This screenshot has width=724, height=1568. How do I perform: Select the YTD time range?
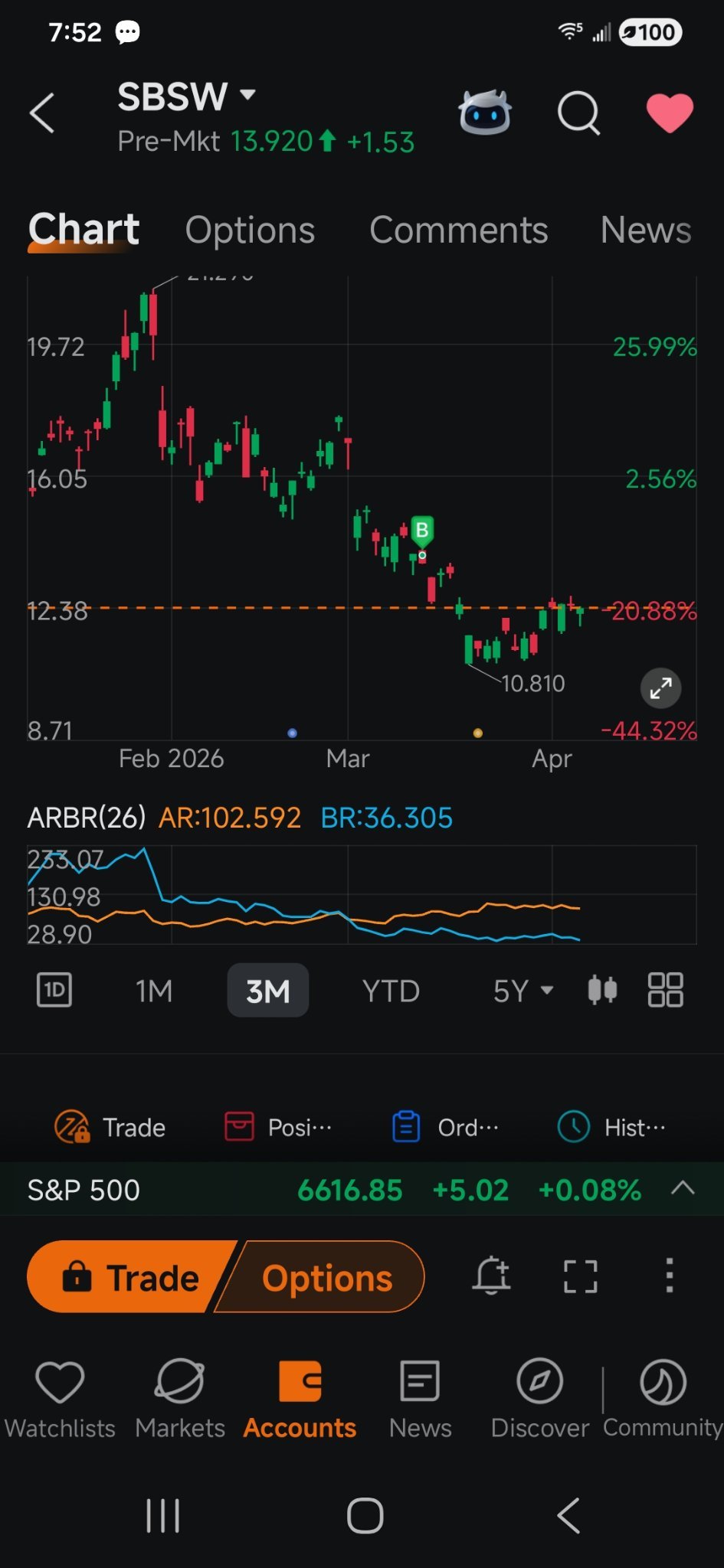pos(391,991)
